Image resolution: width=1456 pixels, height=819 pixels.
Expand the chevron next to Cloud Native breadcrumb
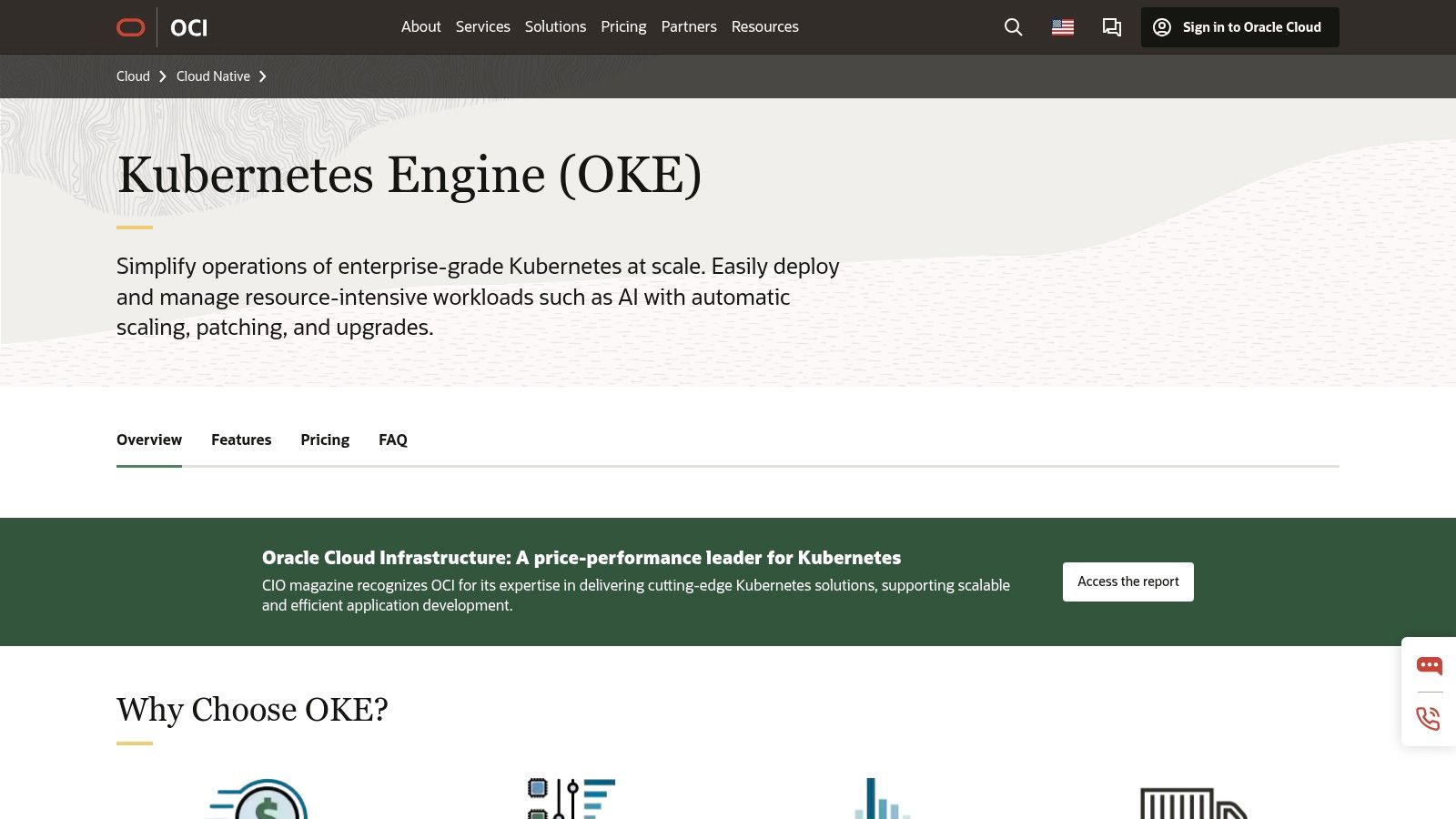tap(263, 76)
